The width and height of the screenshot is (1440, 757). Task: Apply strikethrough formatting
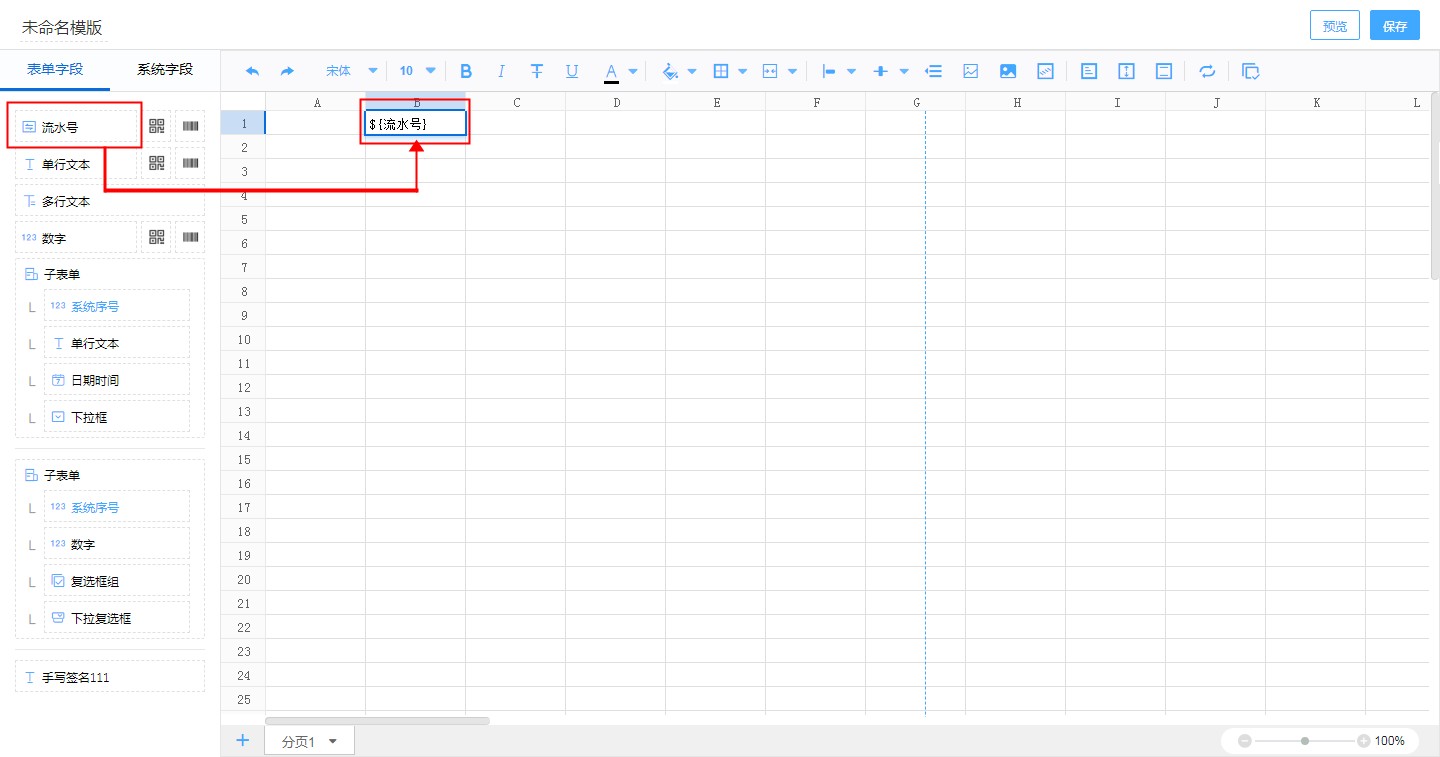537,71
